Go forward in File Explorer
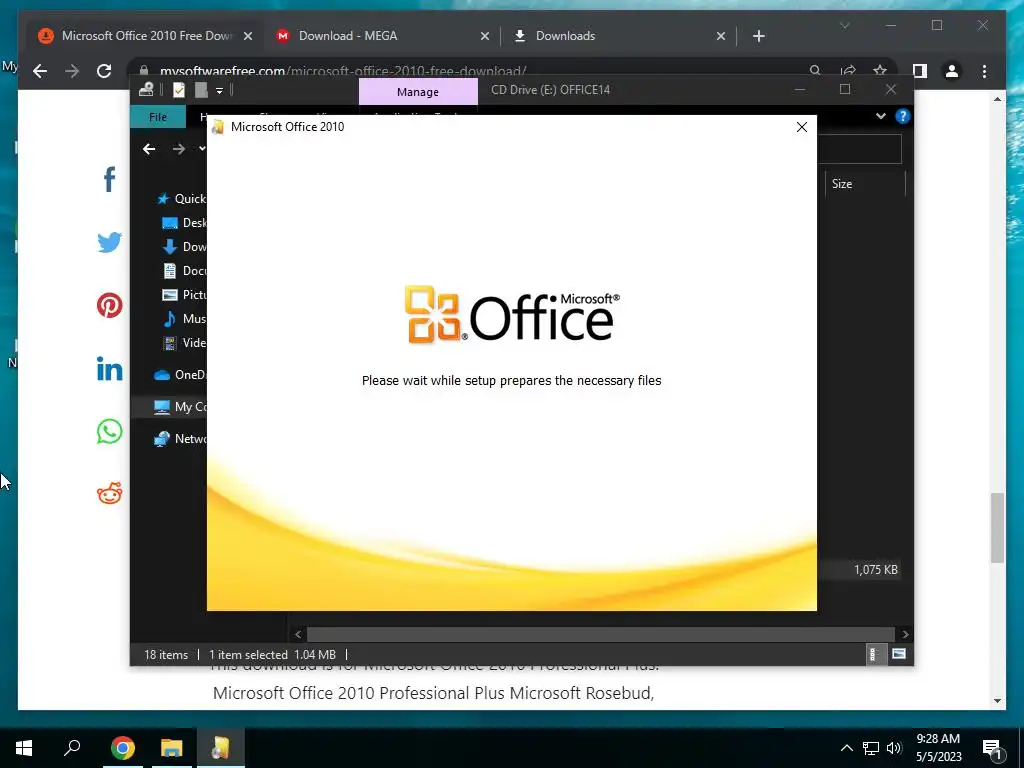This screenshot has height=768, width=1024. coord(178,150)
